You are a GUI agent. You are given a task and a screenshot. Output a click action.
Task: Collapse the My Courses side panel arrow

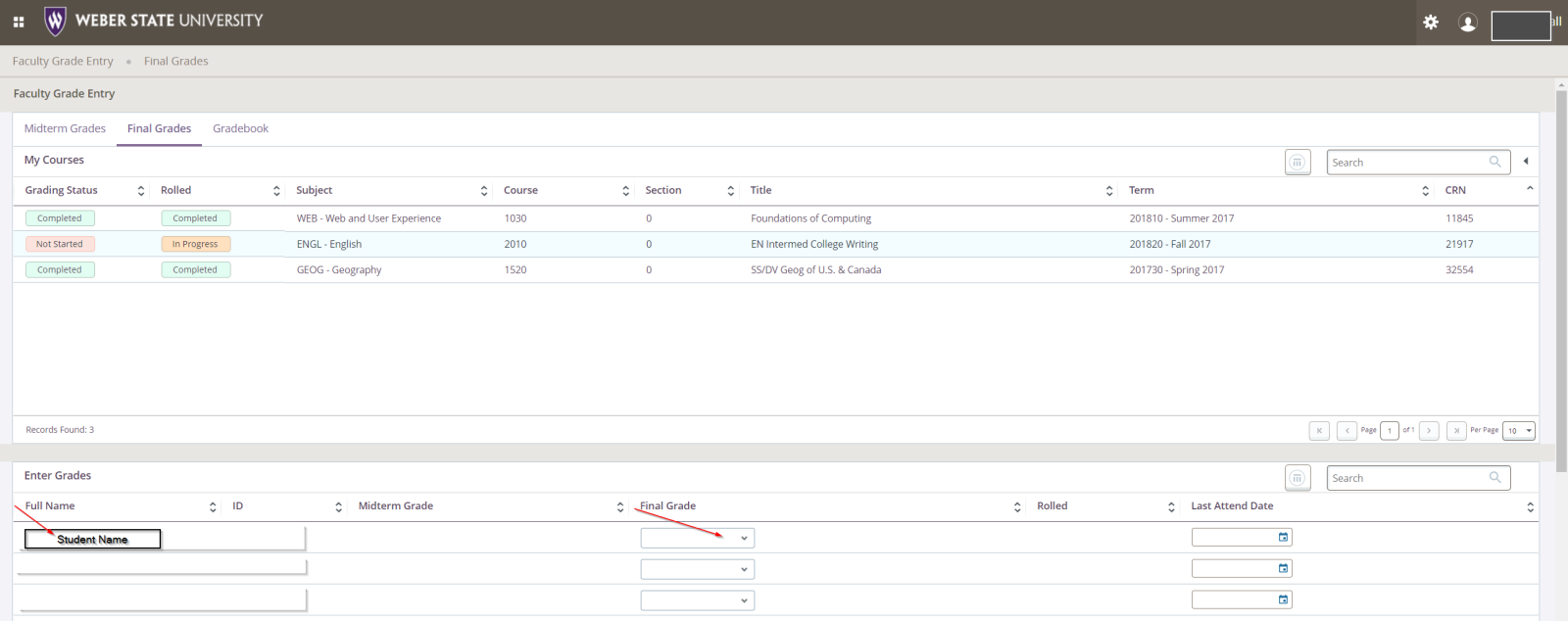tap(1526, 162)
